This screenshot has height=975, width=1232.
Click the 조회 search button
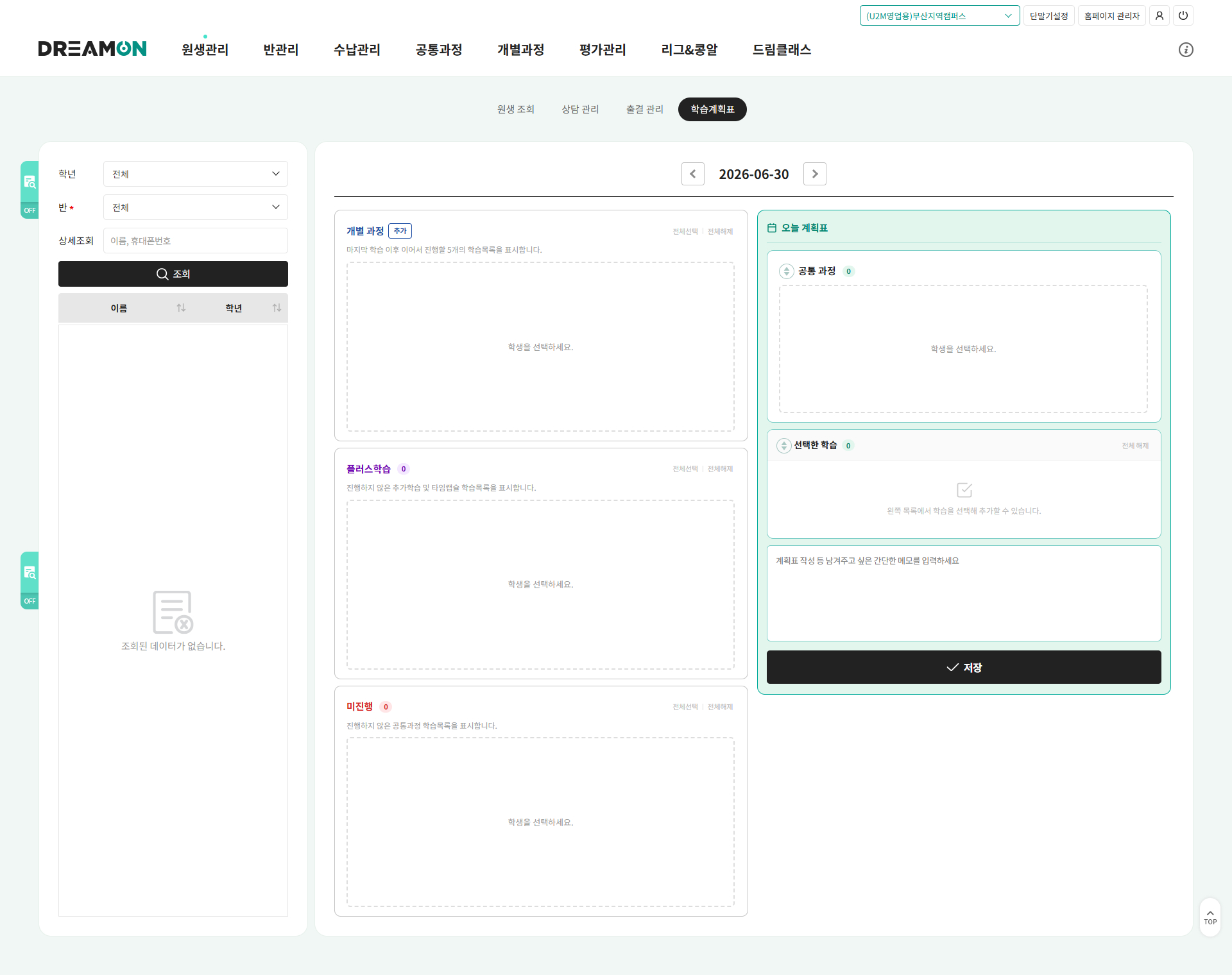[x=173, y=274]
